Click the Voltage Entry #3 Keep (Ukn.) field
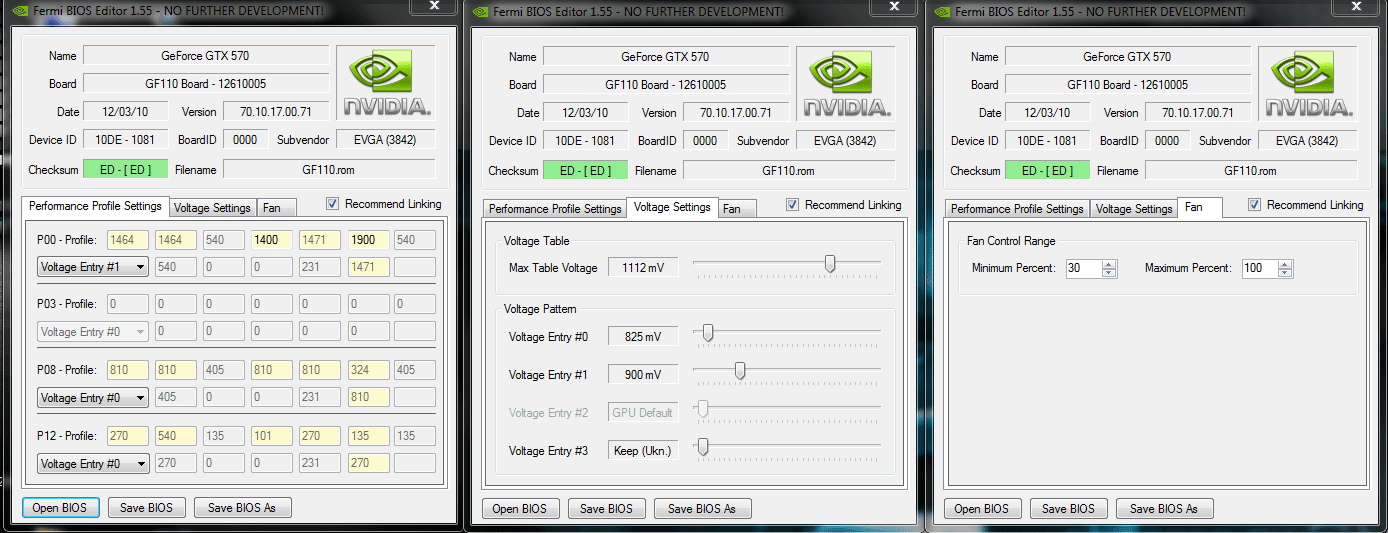The image size is (1388, 533). pos(642,451)
